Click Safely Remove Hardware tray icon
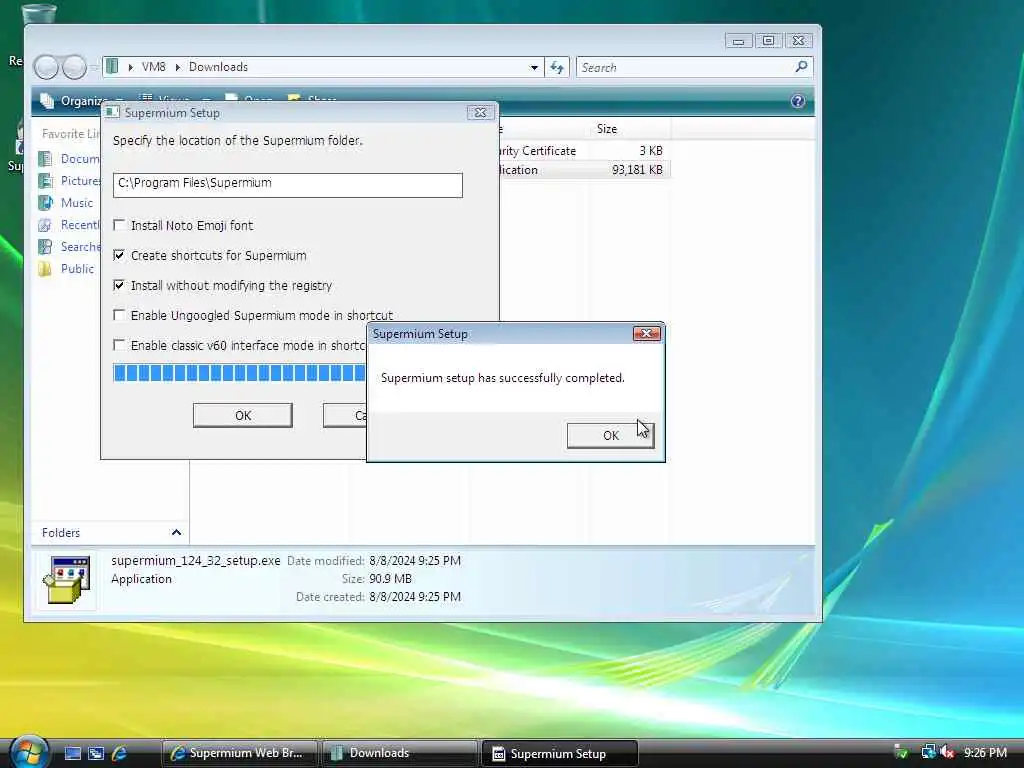Screen dimensions: 1024x768 [x=901, y=753]
